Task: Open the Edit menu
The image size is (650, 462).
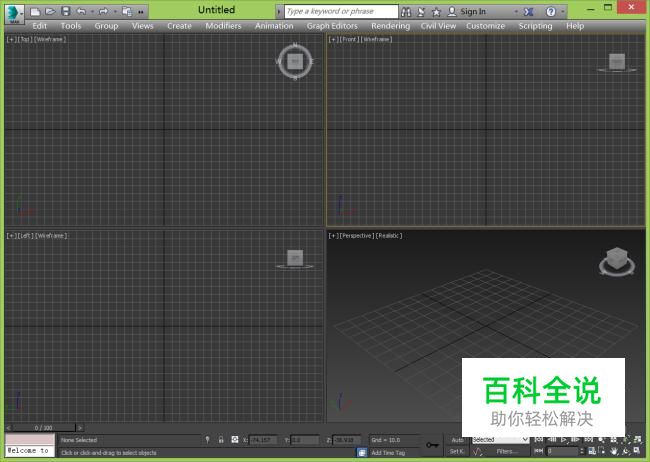Action: (x=40, y=26)
